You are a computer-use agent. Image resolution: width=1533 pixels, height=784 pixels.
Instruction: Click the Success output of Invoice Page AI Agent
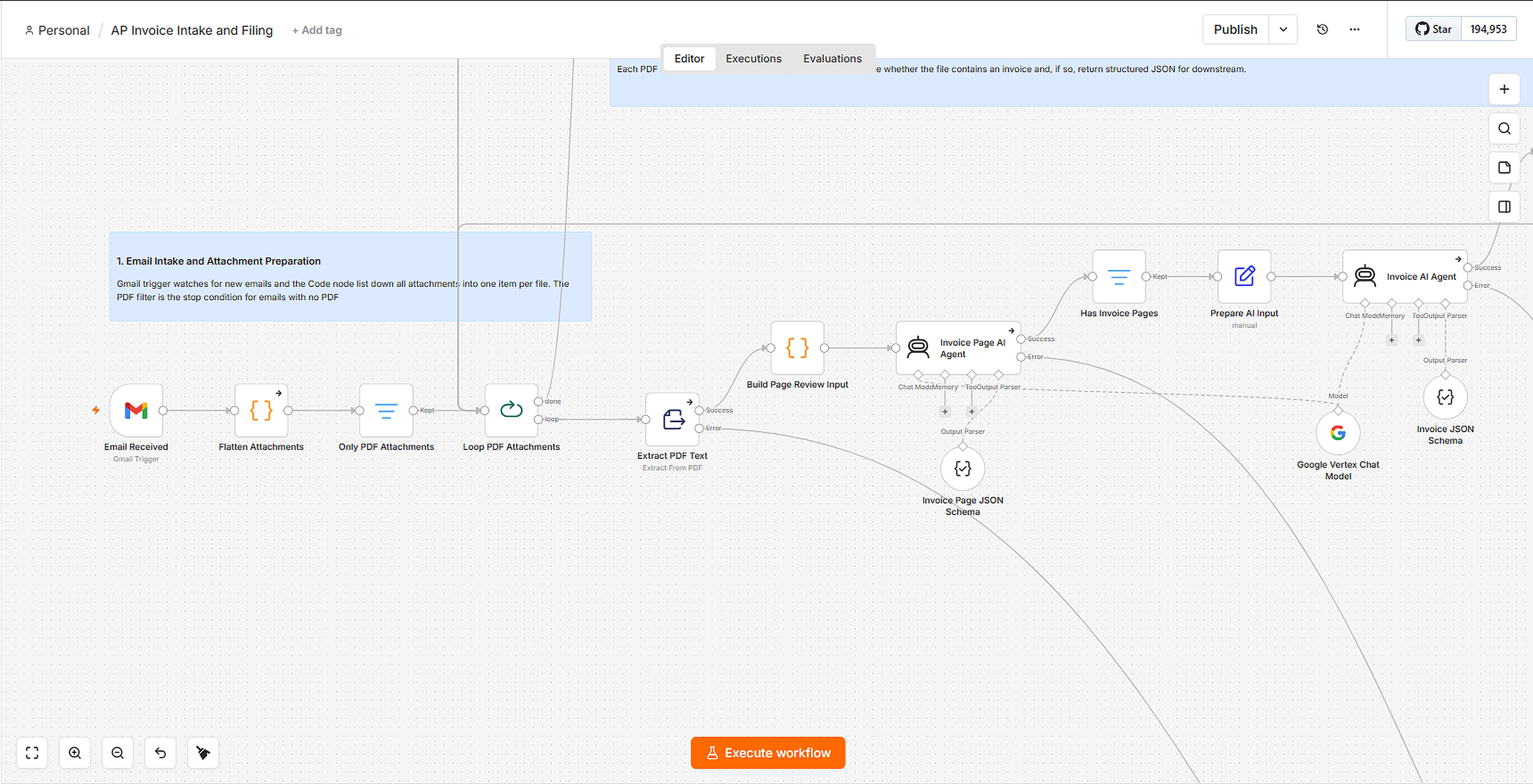click(1021, 339)
